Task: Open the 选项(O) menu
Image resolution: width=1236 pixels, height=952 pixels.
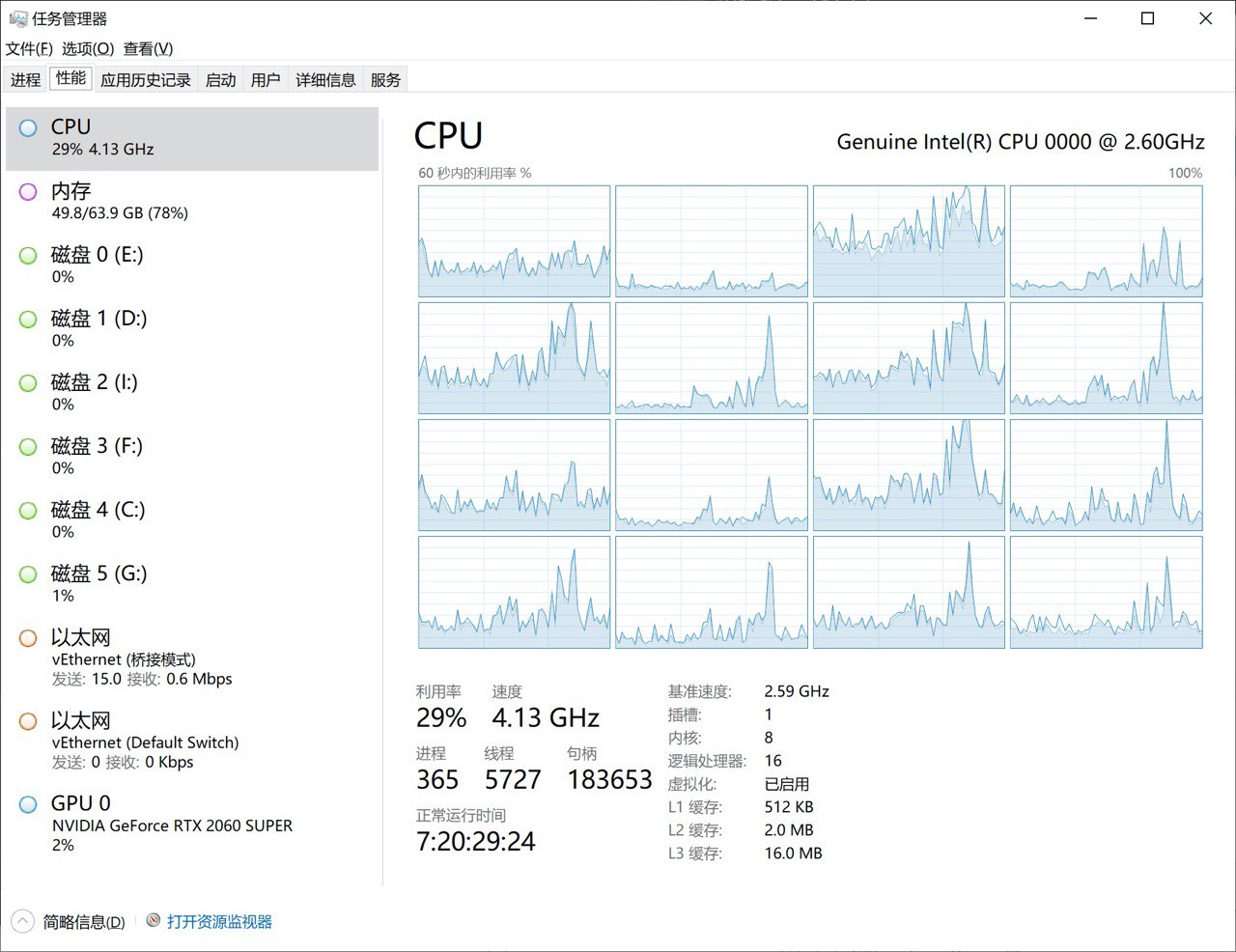Action: pyautogui.click(x=88, y=48)
